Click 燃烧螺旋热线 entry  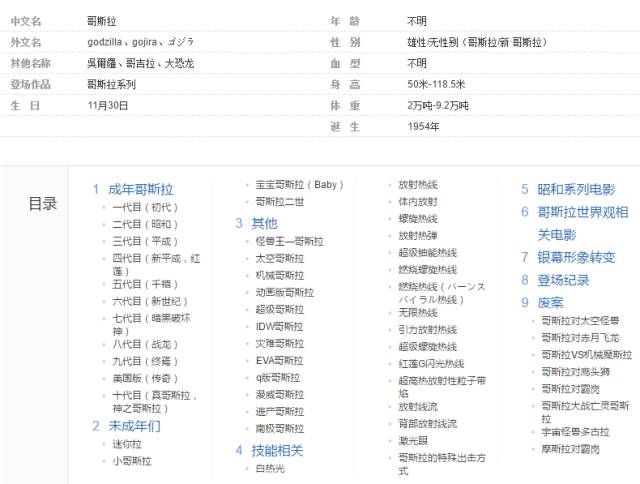[428, 270]
